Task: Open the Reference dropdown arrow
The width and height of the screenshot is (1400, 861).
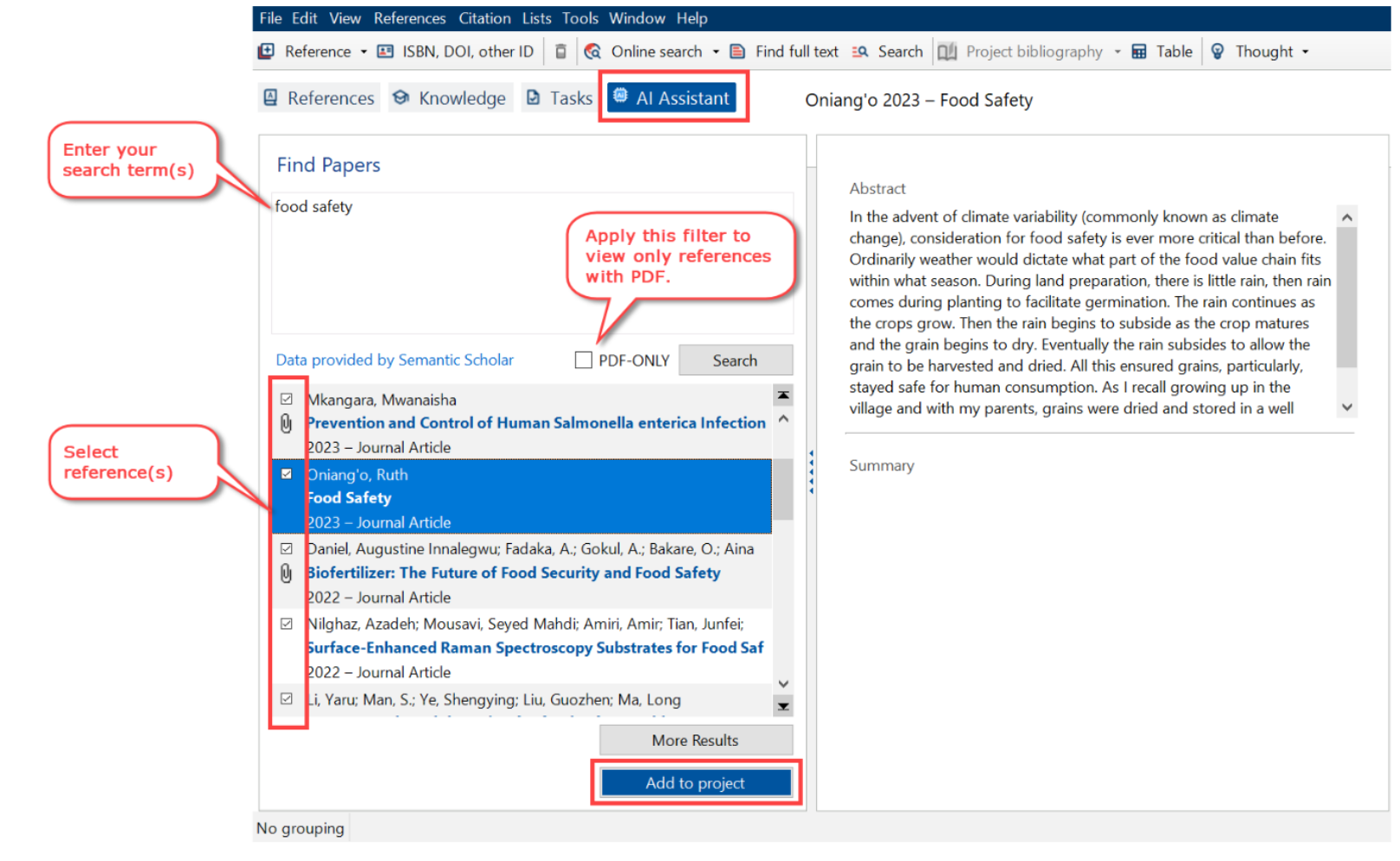Action: click(x=364, y=51)
